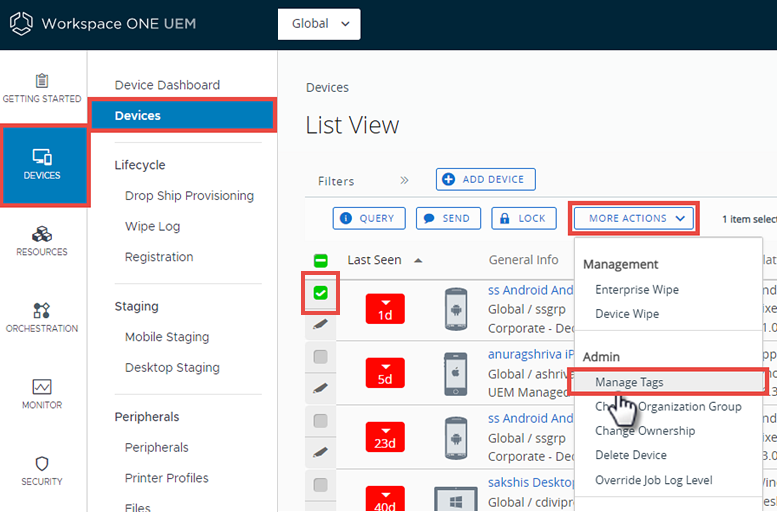Viewport: 777px width, 512px height.
Task: Click the red 40d last seen badge
Action: click(x=385, y=499)
